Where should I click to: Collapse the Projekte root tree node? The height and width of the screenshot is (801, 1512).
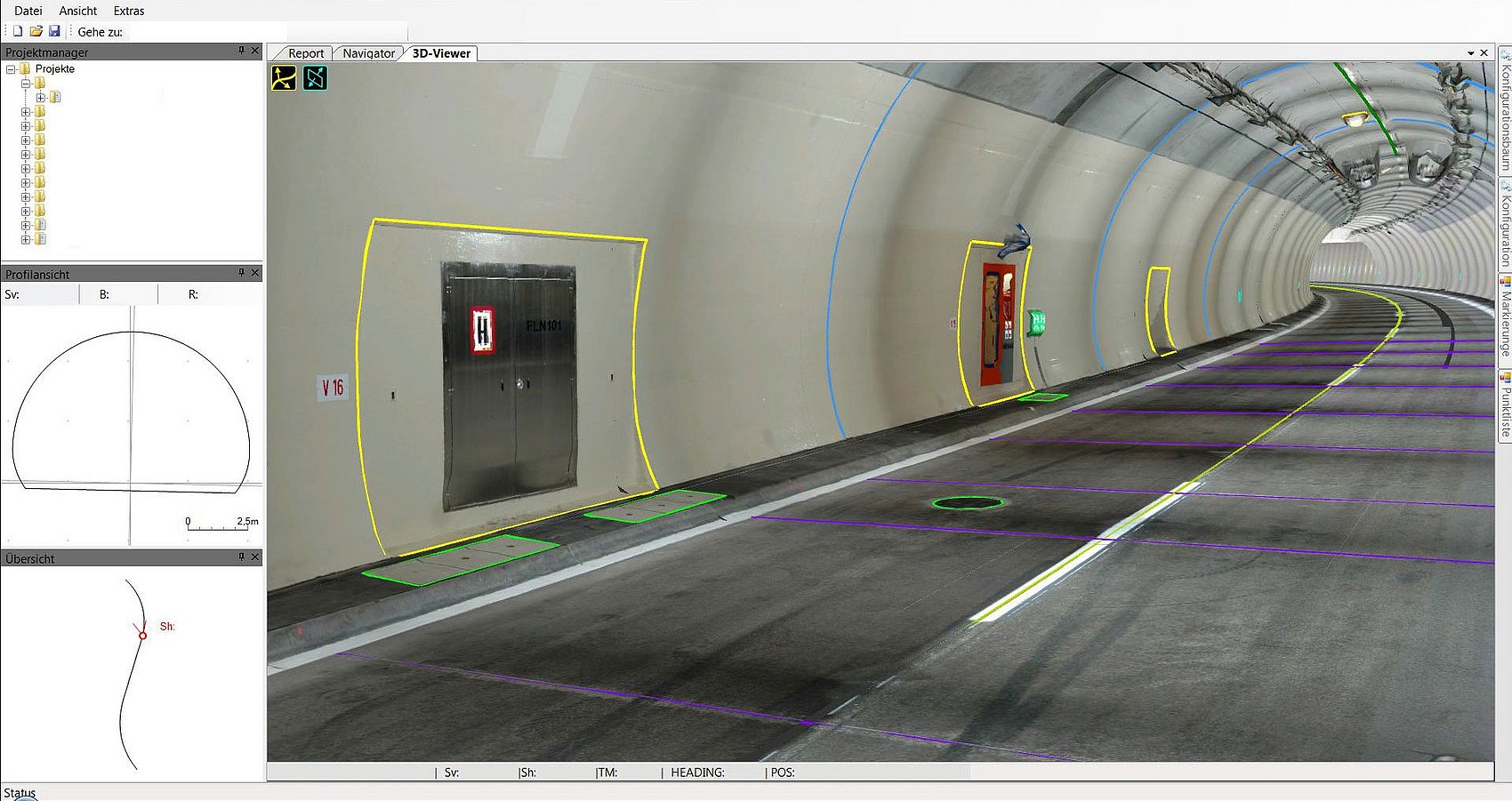(x=11, y=69)
